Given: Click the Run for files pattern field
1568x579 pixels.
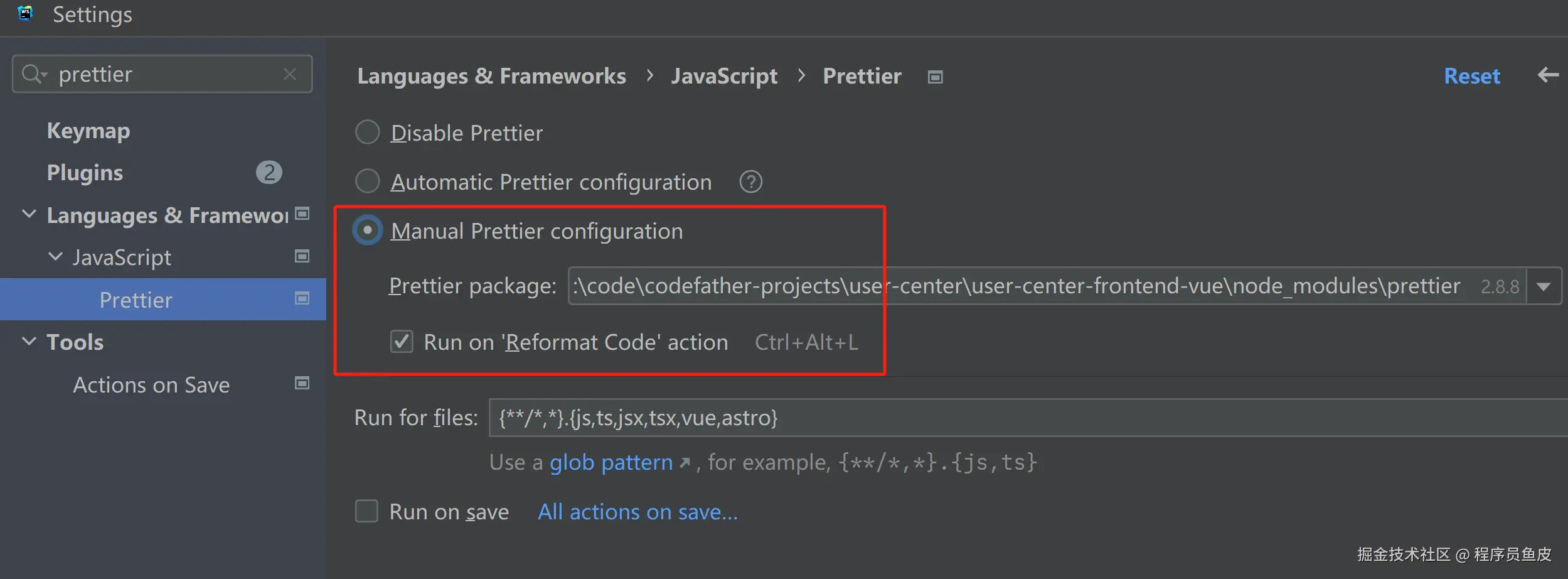Looking at the screenshot, I should click(x=1004, y=418).
